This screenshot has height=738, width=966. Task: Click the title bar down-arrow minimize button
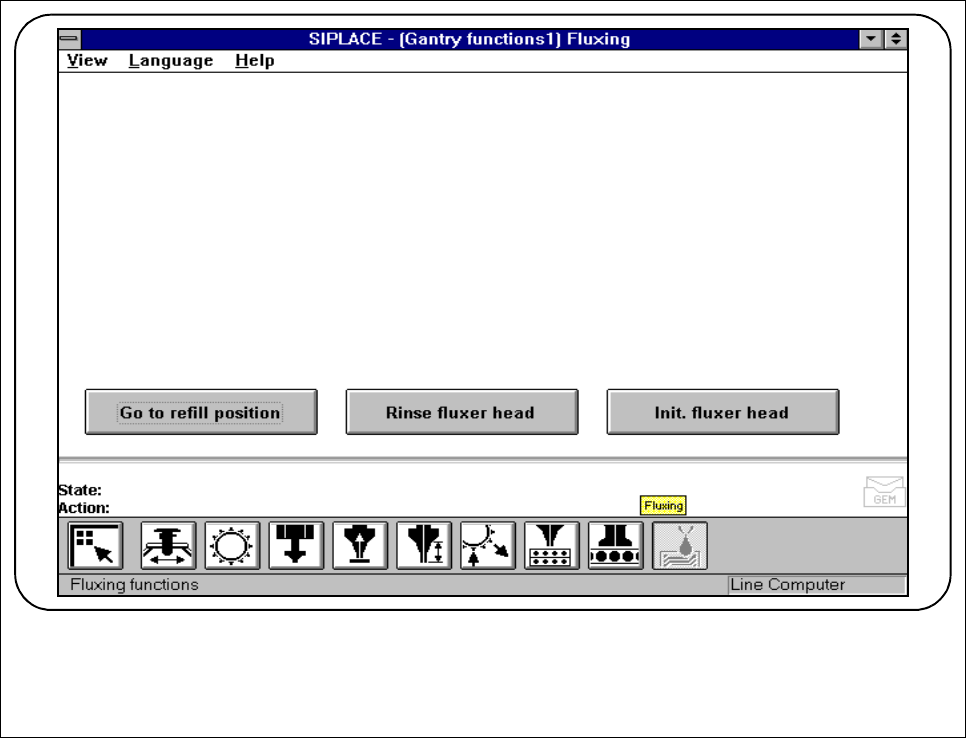[872, 40]
